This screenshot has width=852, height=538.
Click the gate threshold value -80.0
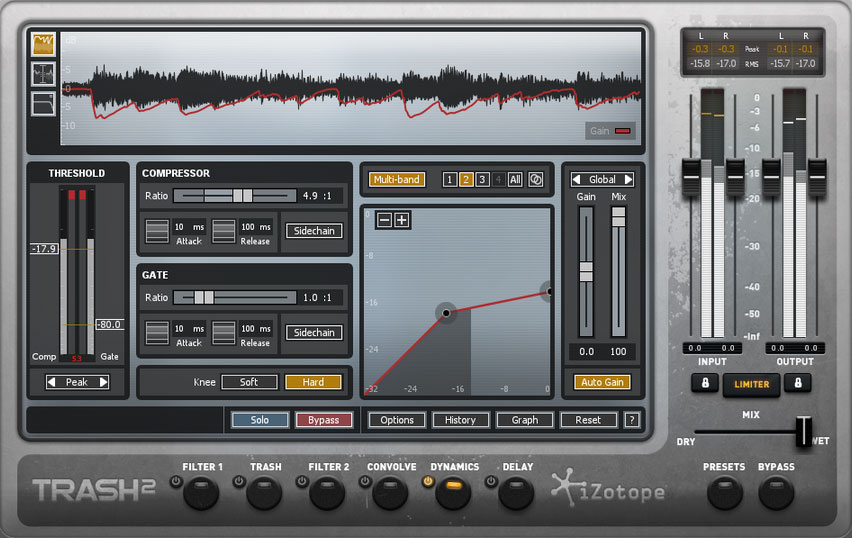point(110,324)
